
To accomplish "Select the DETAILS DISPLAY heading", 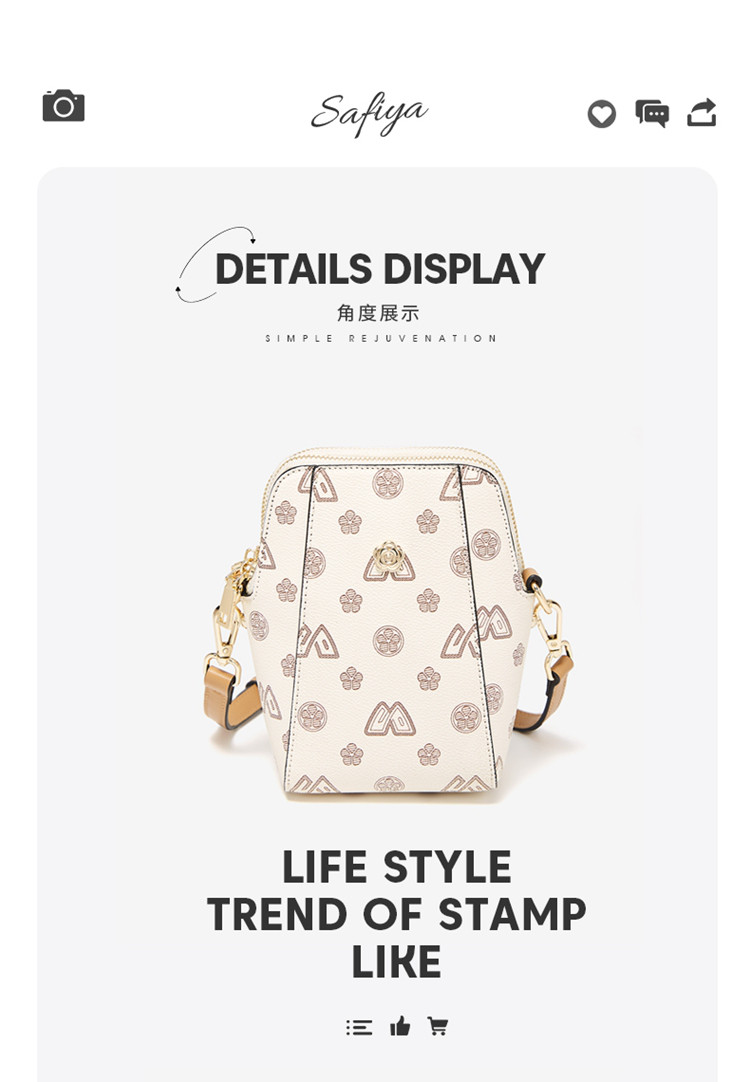I will pos(380,269).
